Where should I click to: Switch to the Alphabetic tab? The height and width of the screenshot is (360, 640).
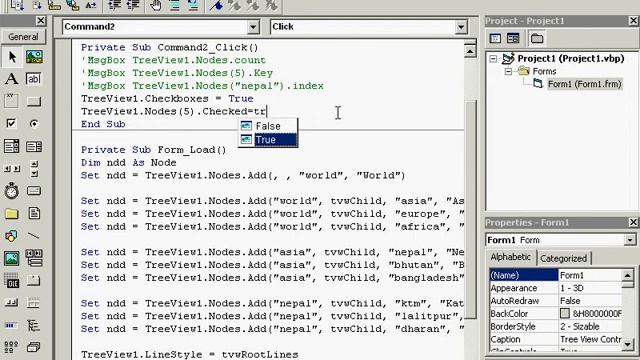(511, 257)
